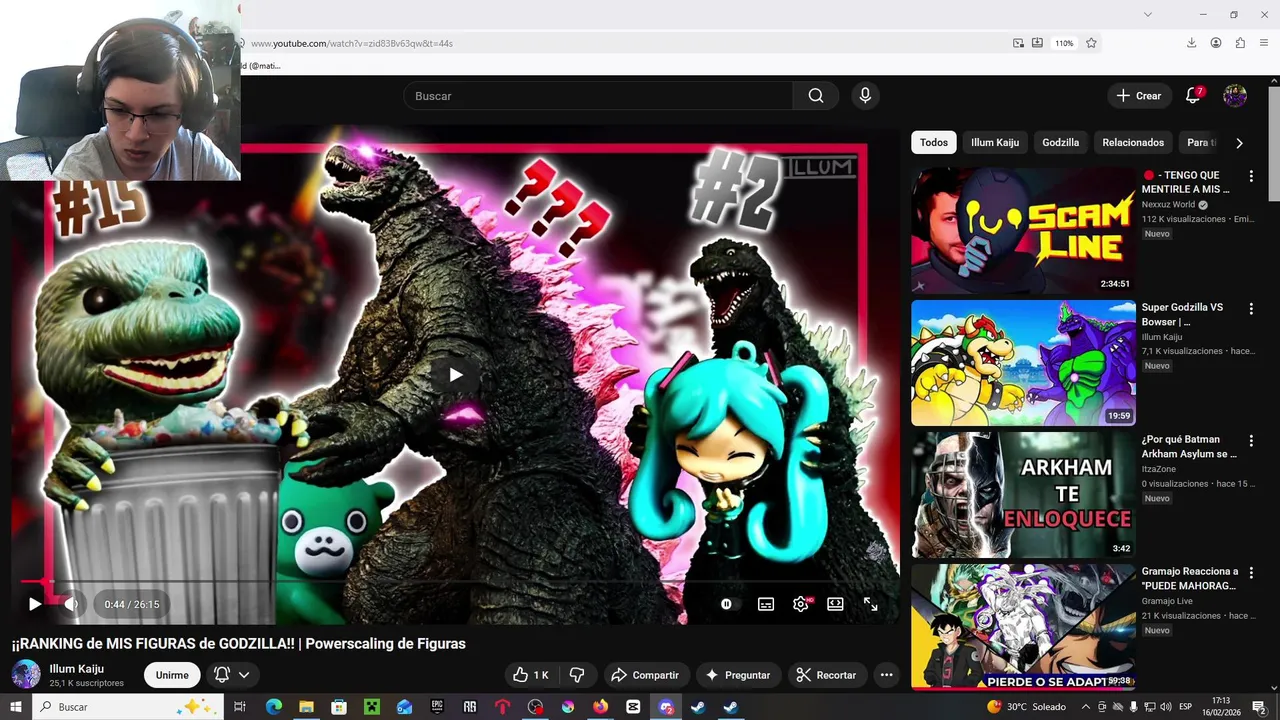Toggle fullscreen mode
Screen dimensions: 1280x720
coord(870,604)
